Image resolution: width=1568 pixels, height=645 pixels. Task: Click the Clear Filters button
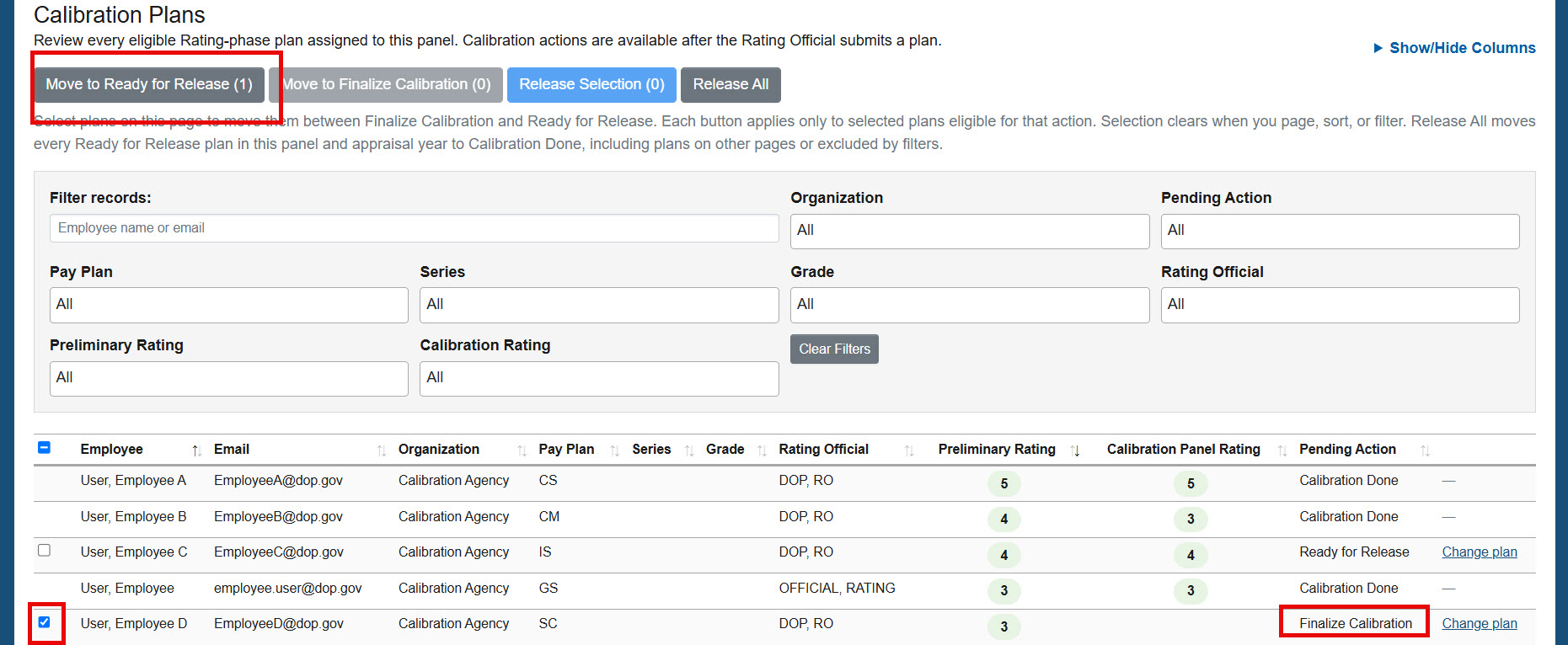click(x=834, y=349)
